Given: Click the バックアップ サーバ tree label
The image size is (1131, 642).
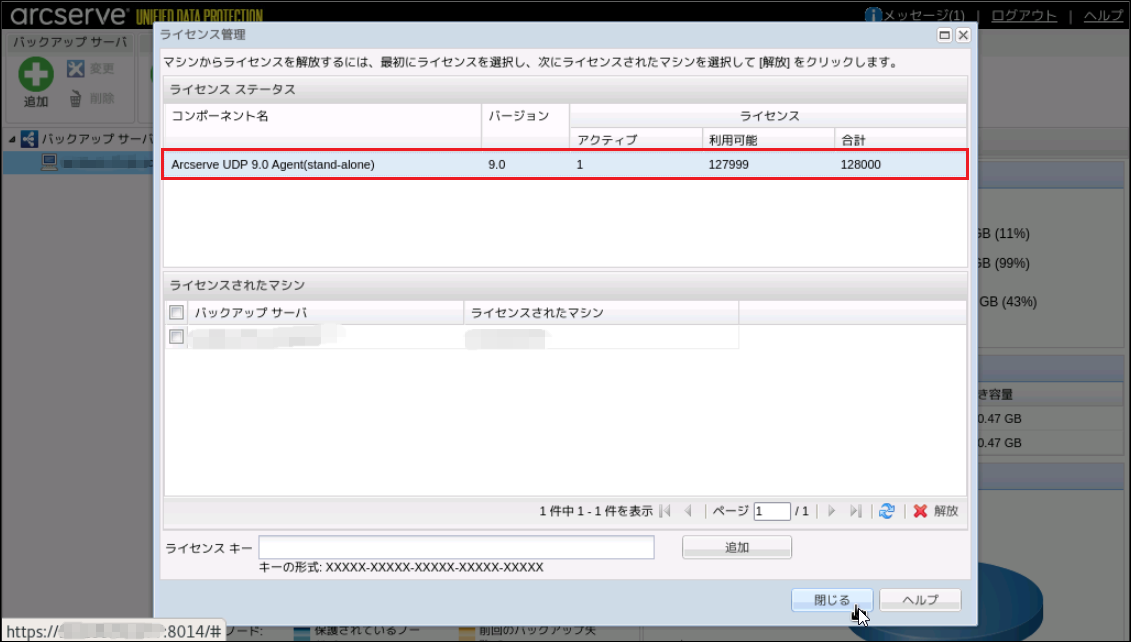Looking at the screenshot, I should (x=97, y=138).
